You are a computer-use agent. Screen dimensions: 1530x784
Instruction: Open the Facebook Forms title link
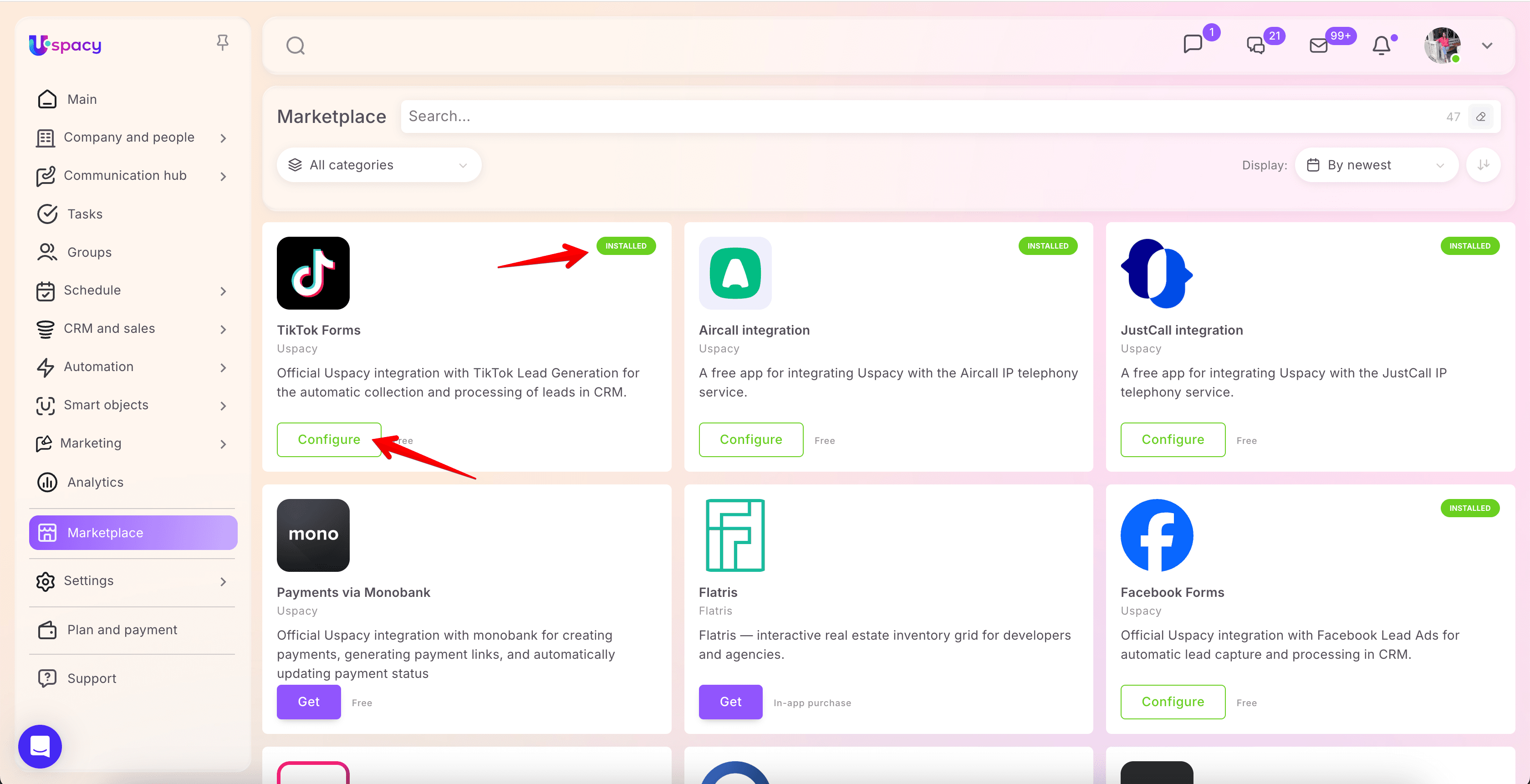(x=1173, y=592)
